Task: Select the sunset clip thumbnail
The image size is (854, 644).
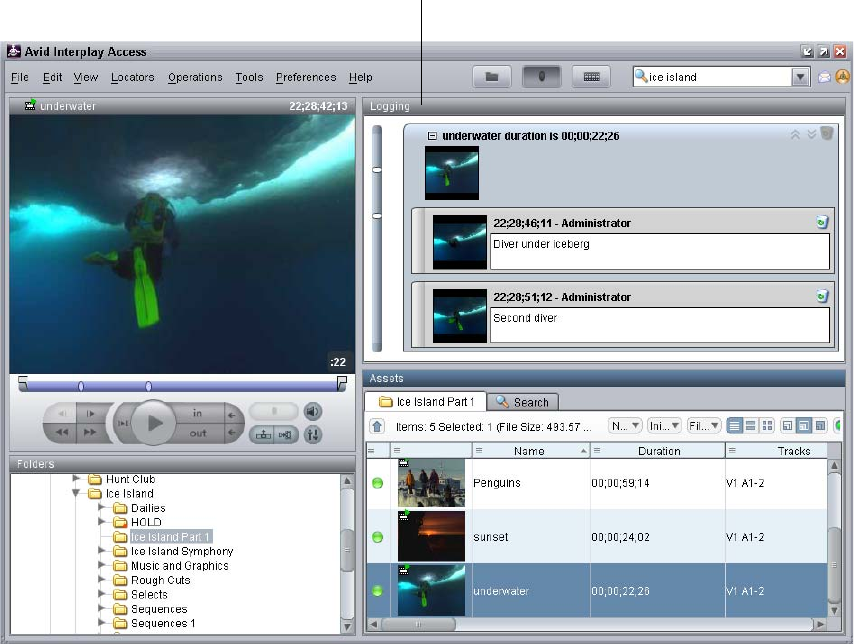Action: coord(431,537)
